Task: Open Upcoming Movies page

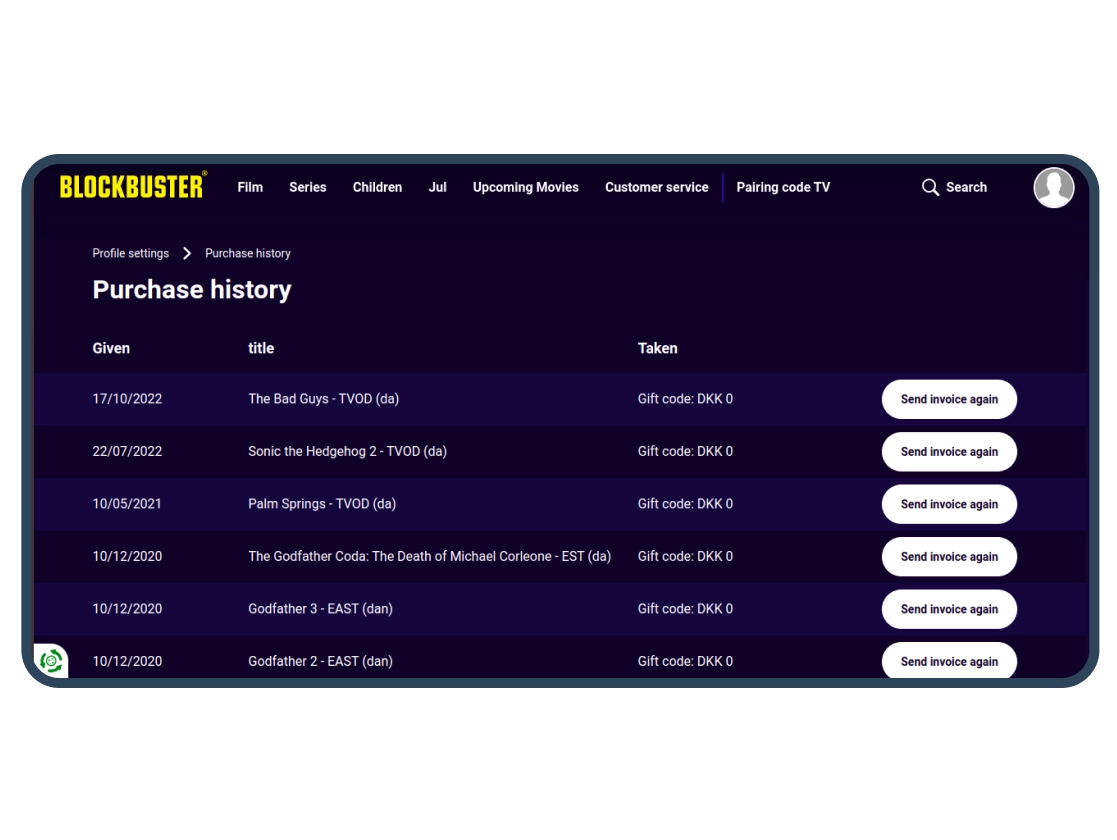Action: 526,187
